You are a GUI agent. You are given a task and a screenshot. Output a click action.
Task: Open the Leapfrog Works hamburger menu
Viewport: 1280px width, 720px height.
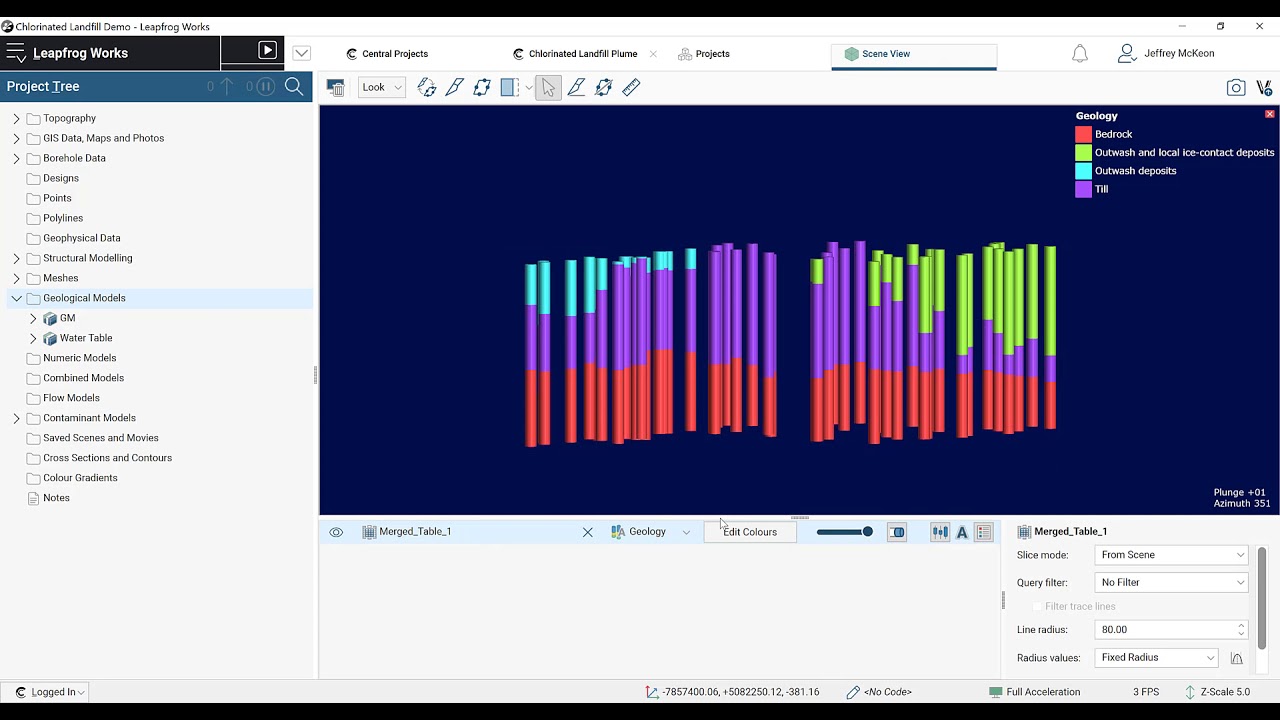[x=15, y=53]
